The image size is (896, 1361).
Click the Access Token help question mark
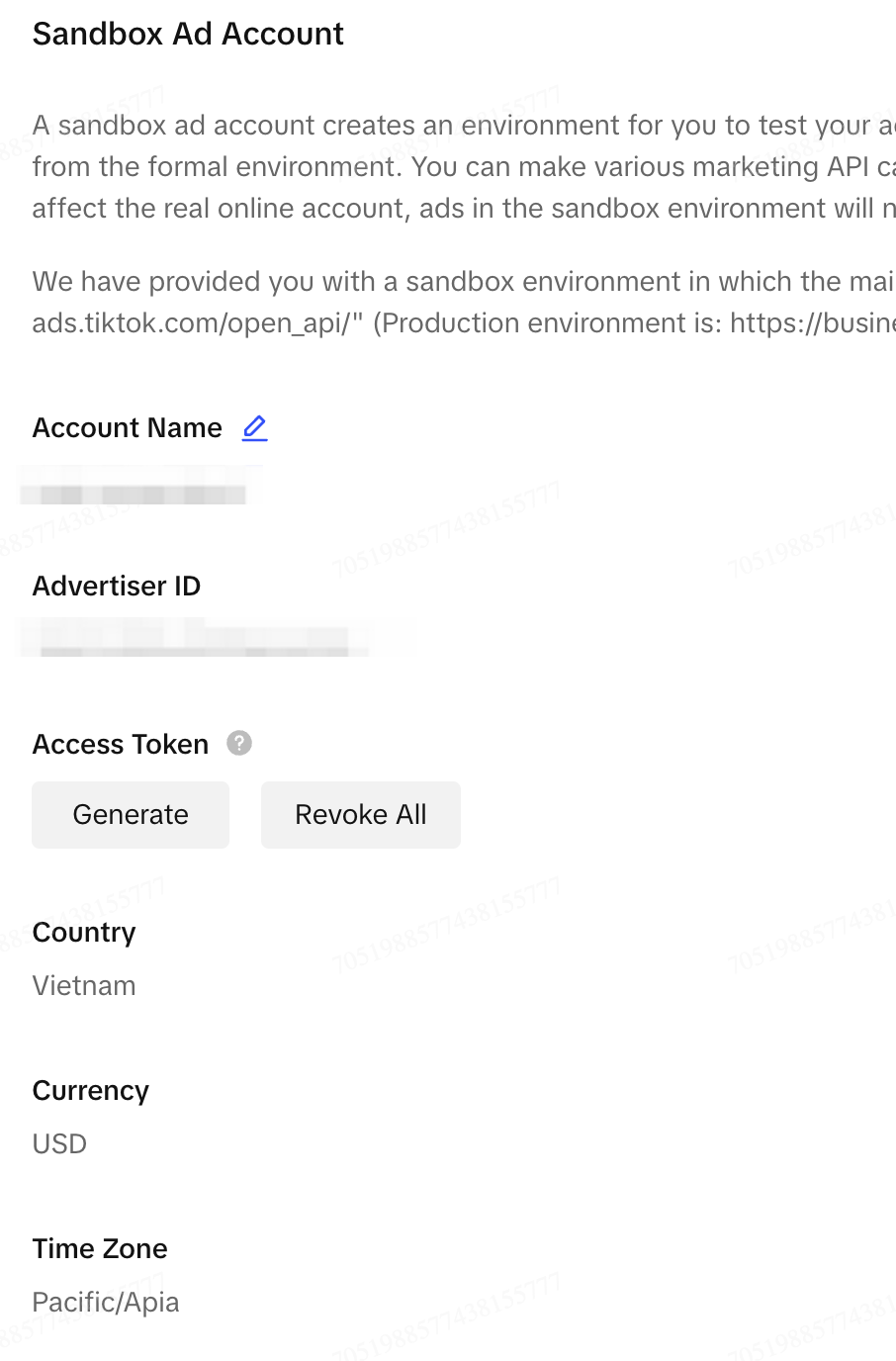click(x=239, y=743)
